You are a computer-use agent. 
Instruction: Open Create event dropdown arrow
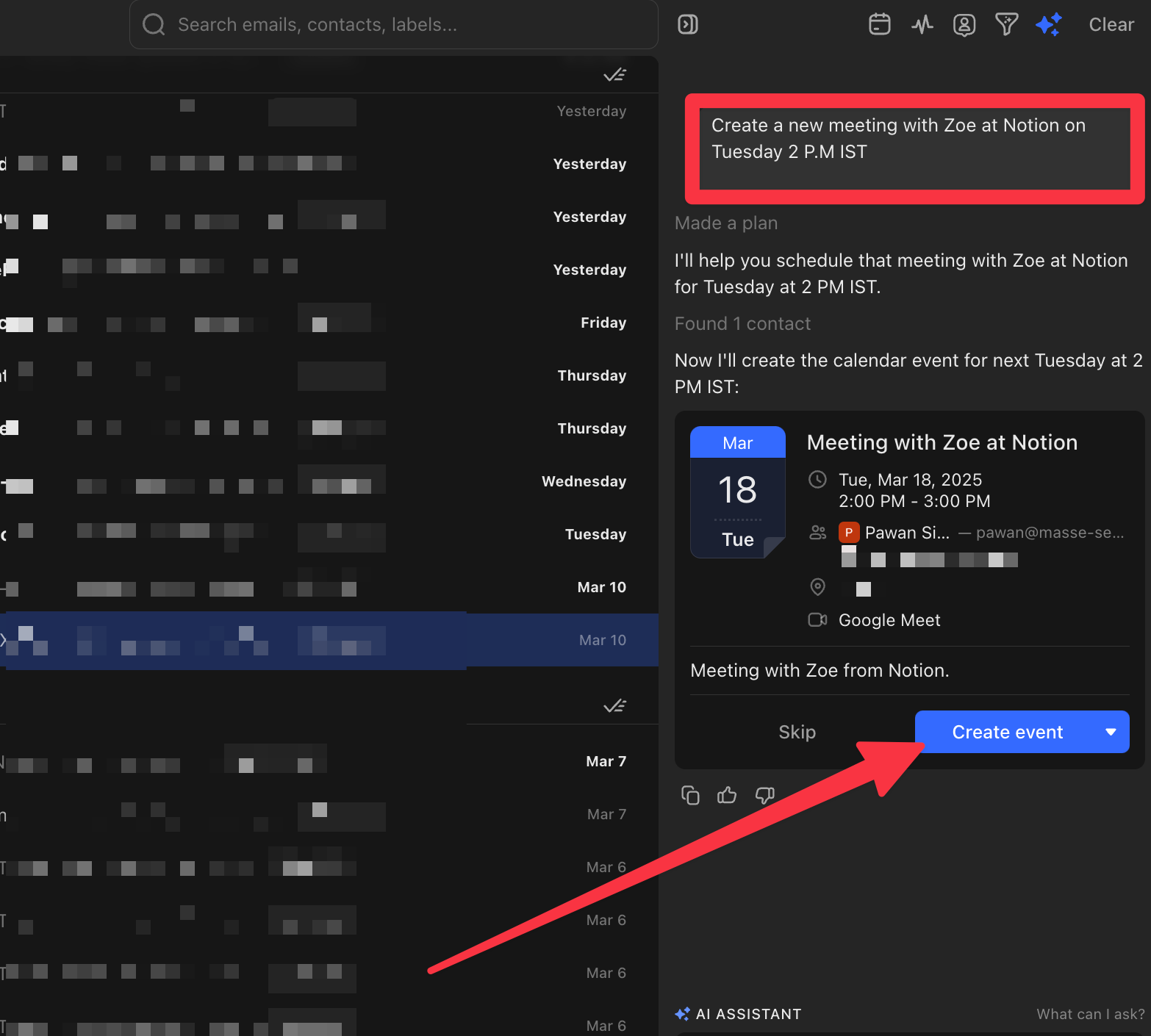click(1111, 732)
